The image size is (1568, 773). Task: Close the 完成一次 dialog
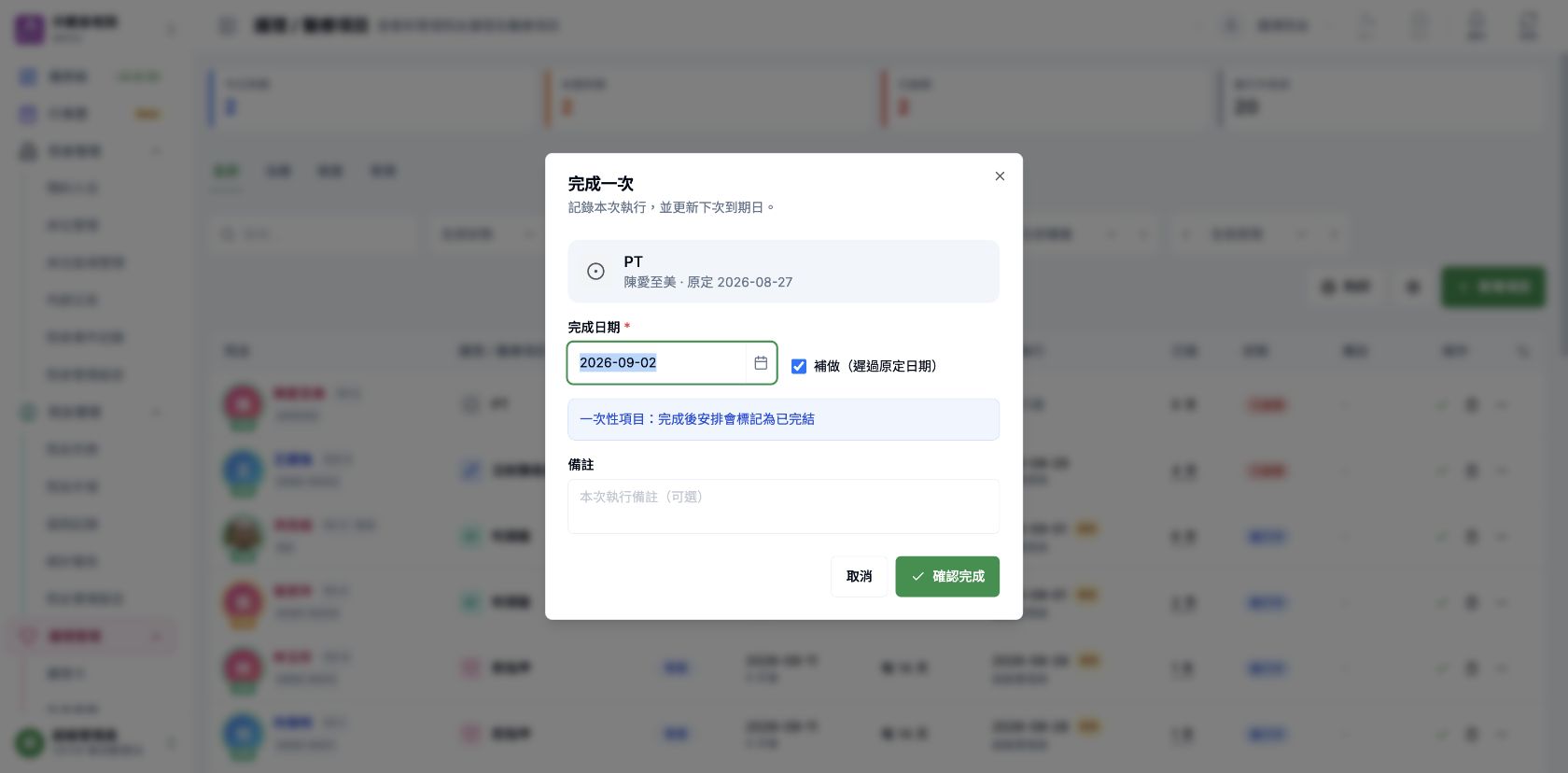(x=1000, y=176)
